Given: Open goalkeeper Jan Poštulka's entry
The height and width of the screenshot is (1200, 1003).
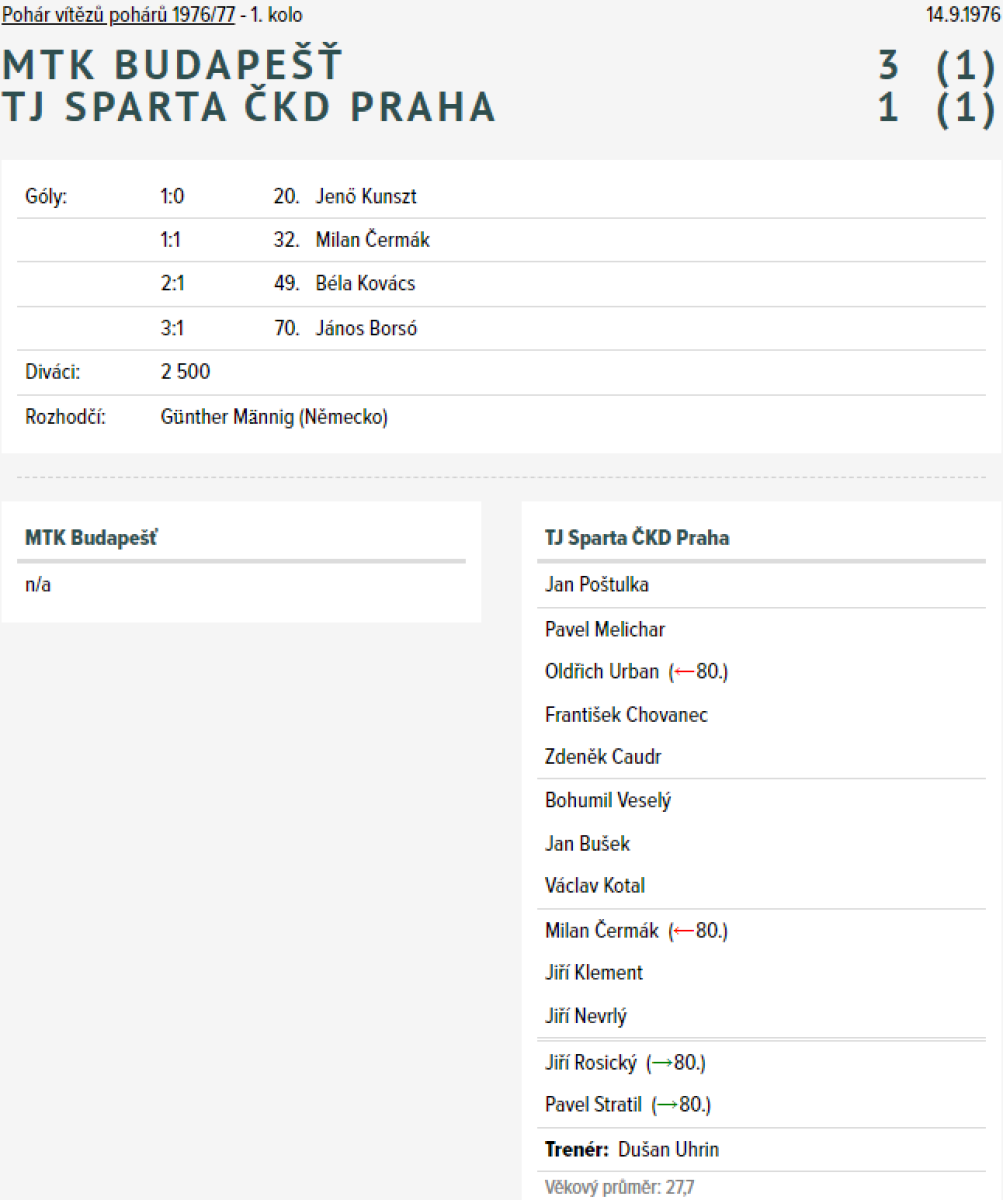Looking at the screenshot, I should [x=596, y=585].
